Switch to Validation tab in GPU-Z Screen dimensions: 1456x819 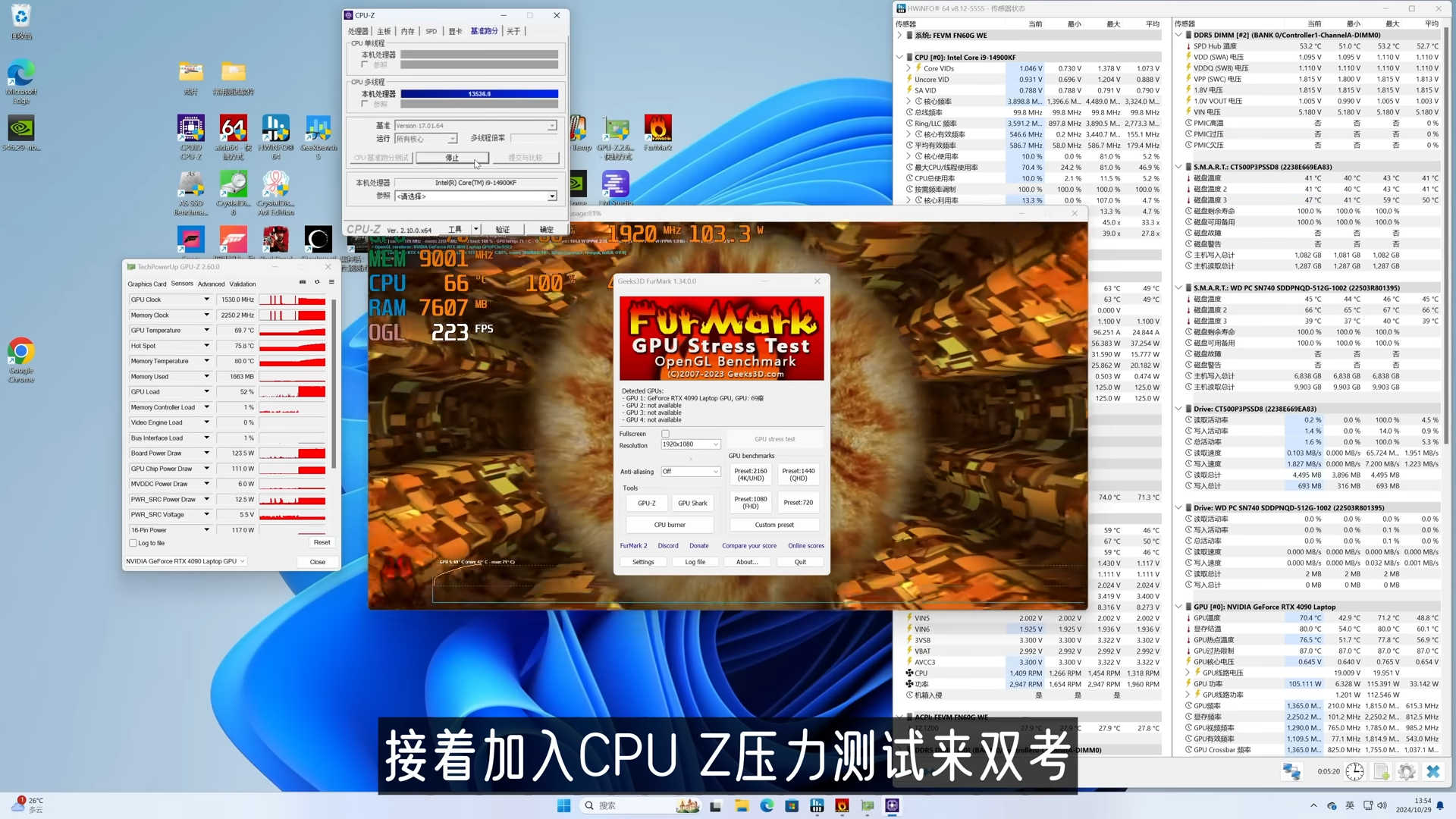243,284
